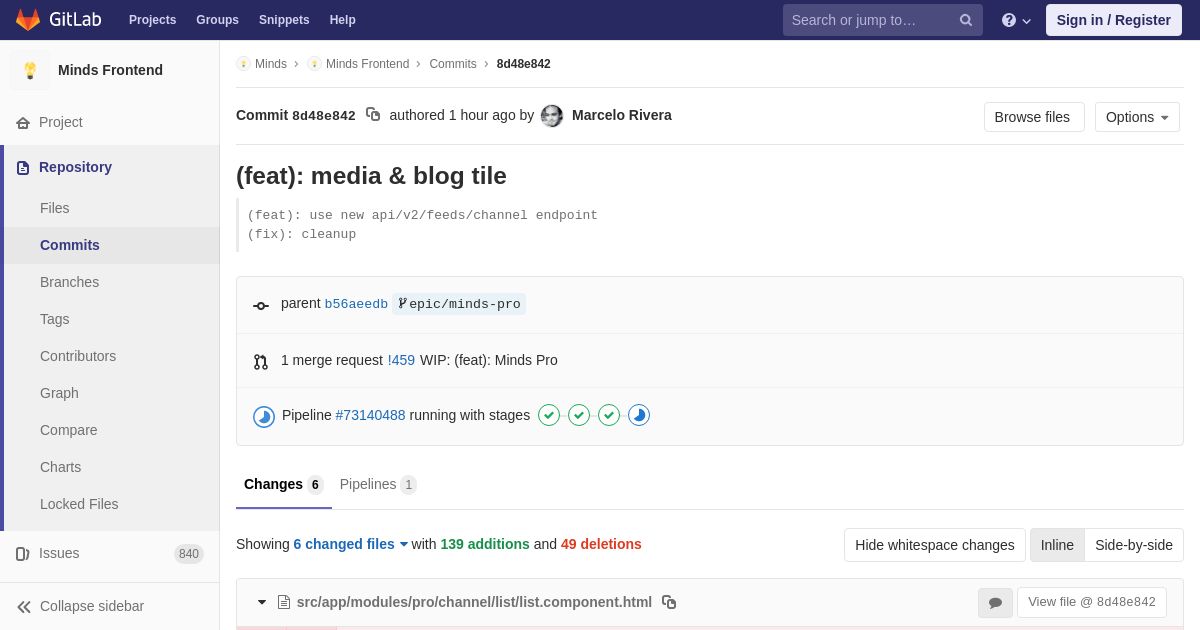Open the Projects menu in navbar
This screenshot has width=1200, height=630.
pos(152,20)
